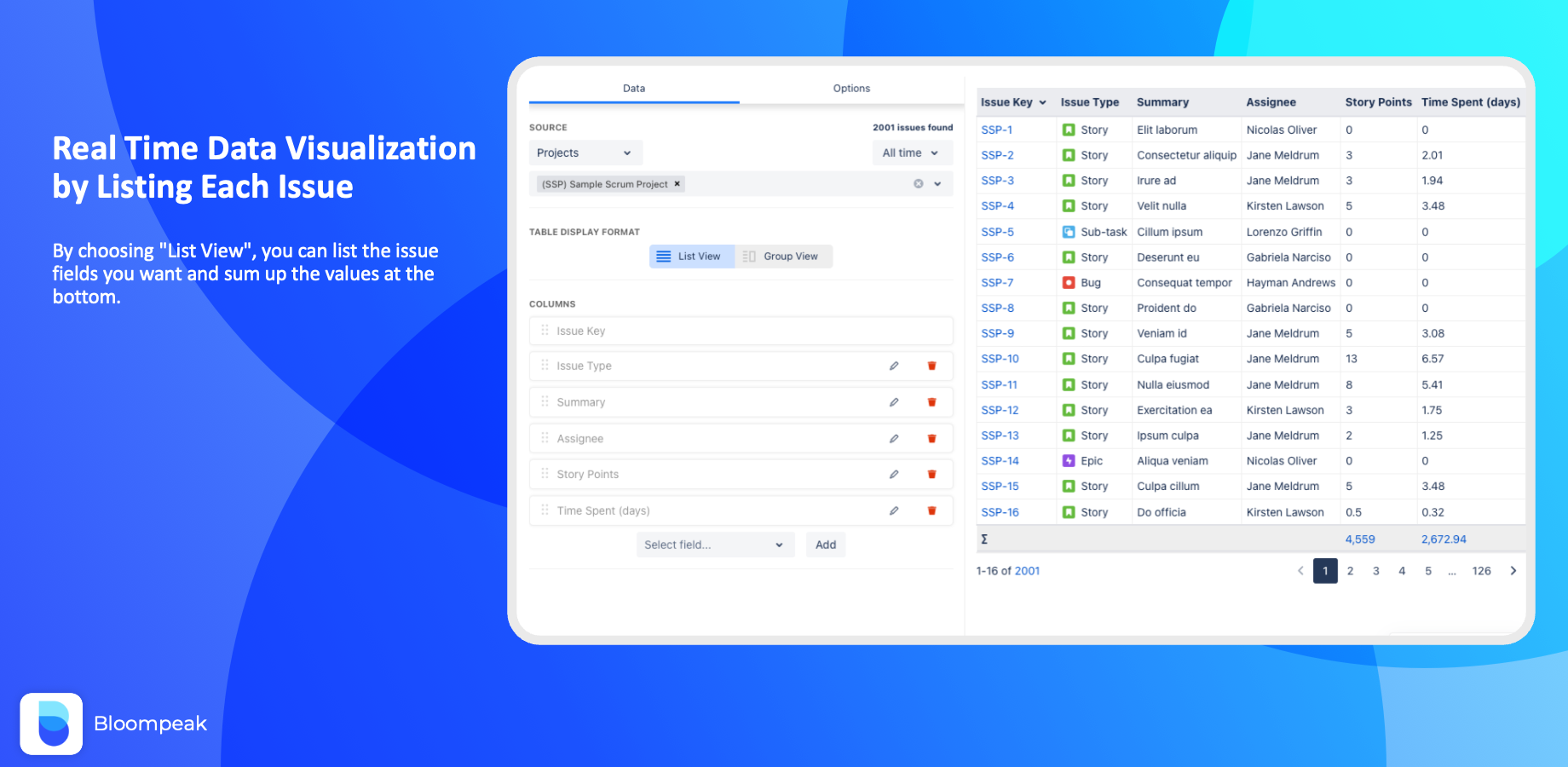The image size is (1568, 767).
Task: Delete the Summary column
Action: 931,402
